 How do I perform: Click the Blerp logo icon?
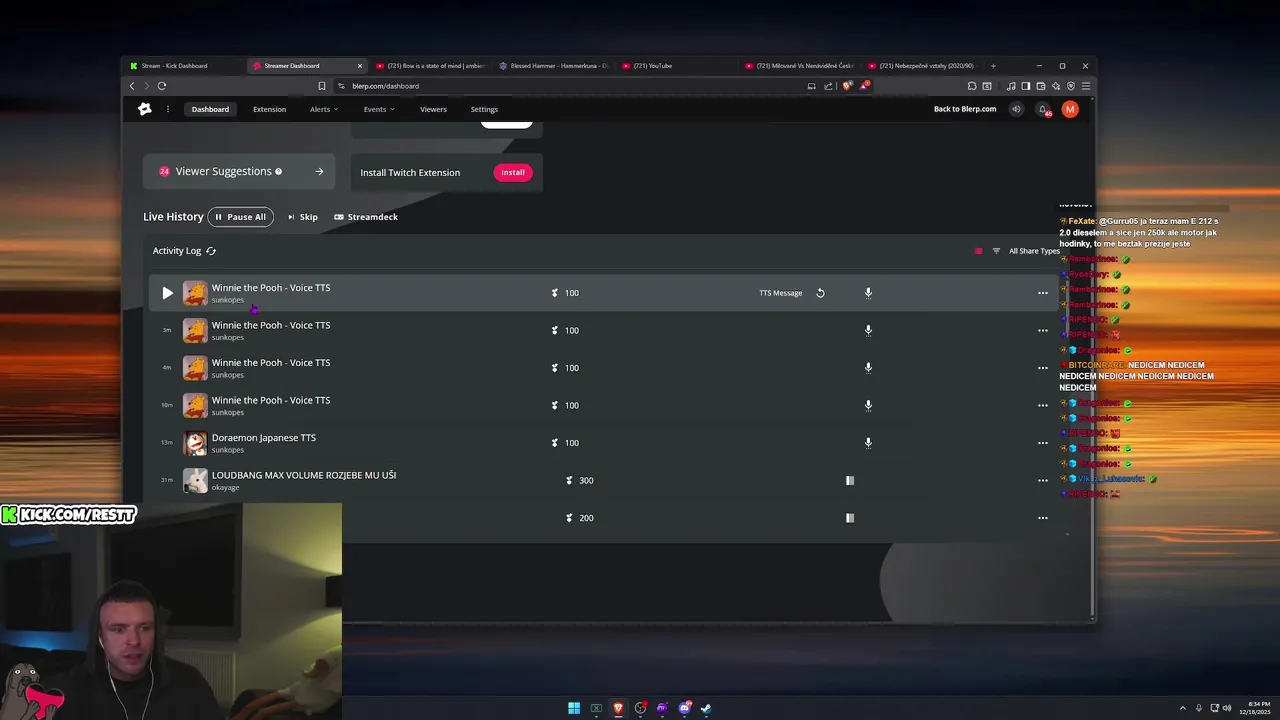coord(145,109)
